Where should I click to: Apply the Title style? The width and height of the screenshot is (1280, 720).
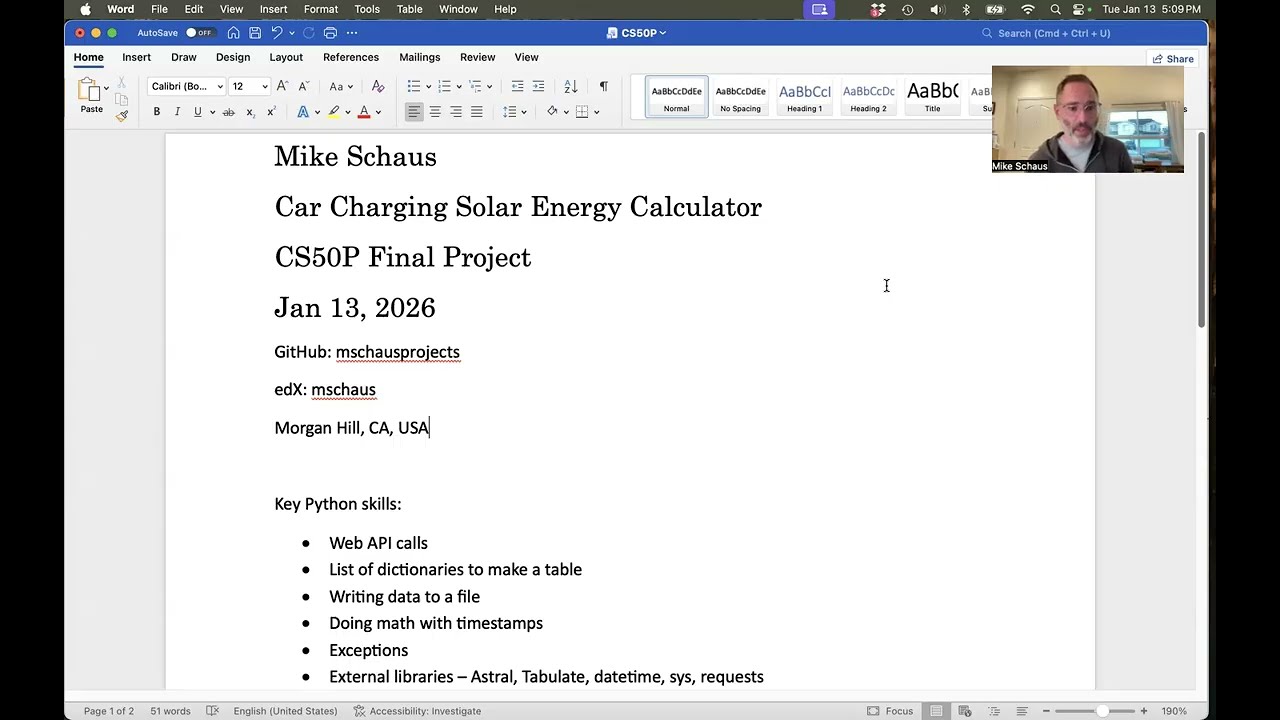tap(932, 97)
